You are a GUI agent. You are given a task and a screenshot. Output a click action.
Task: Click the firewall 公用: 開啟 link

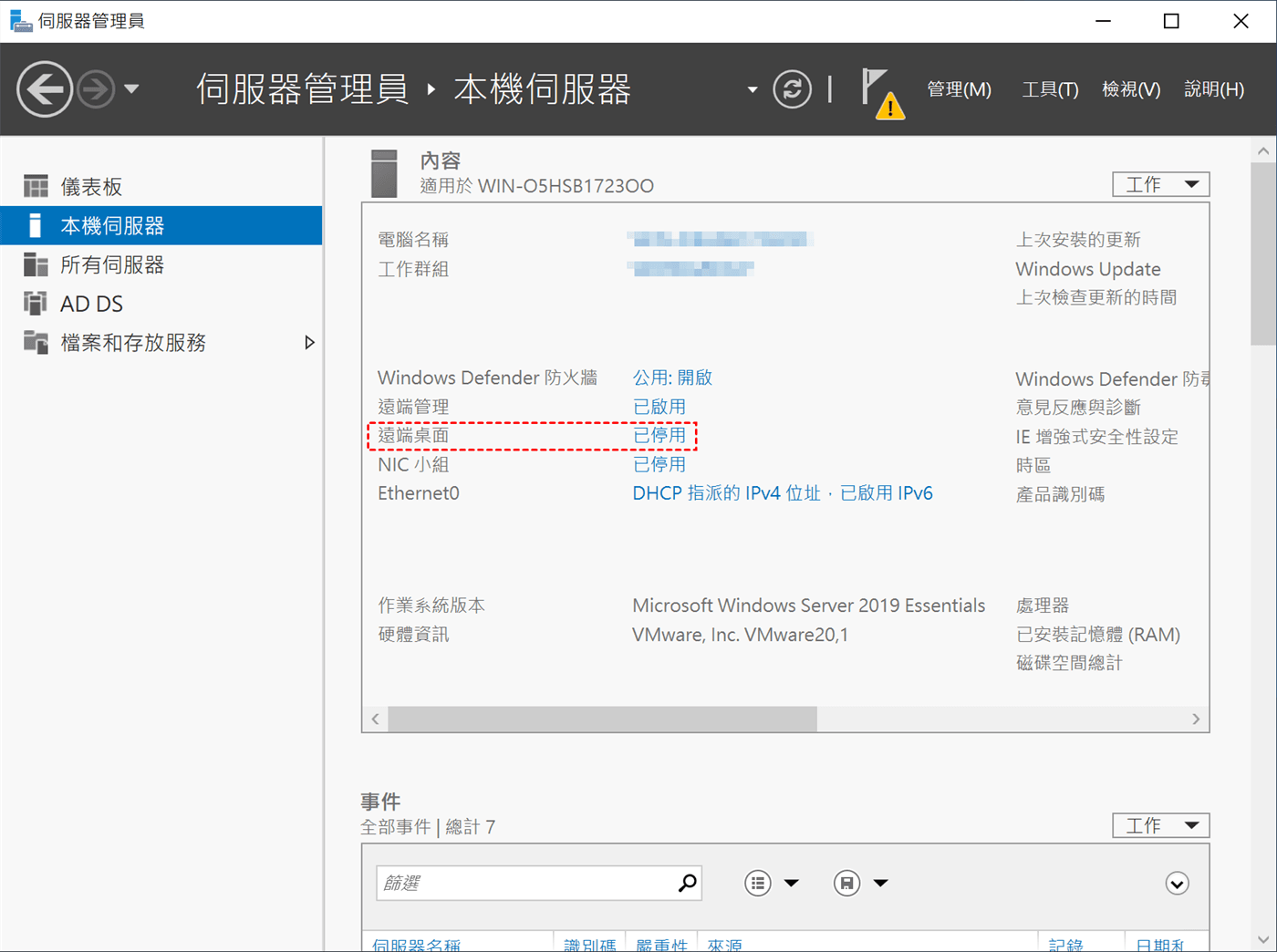pos(672,378)
